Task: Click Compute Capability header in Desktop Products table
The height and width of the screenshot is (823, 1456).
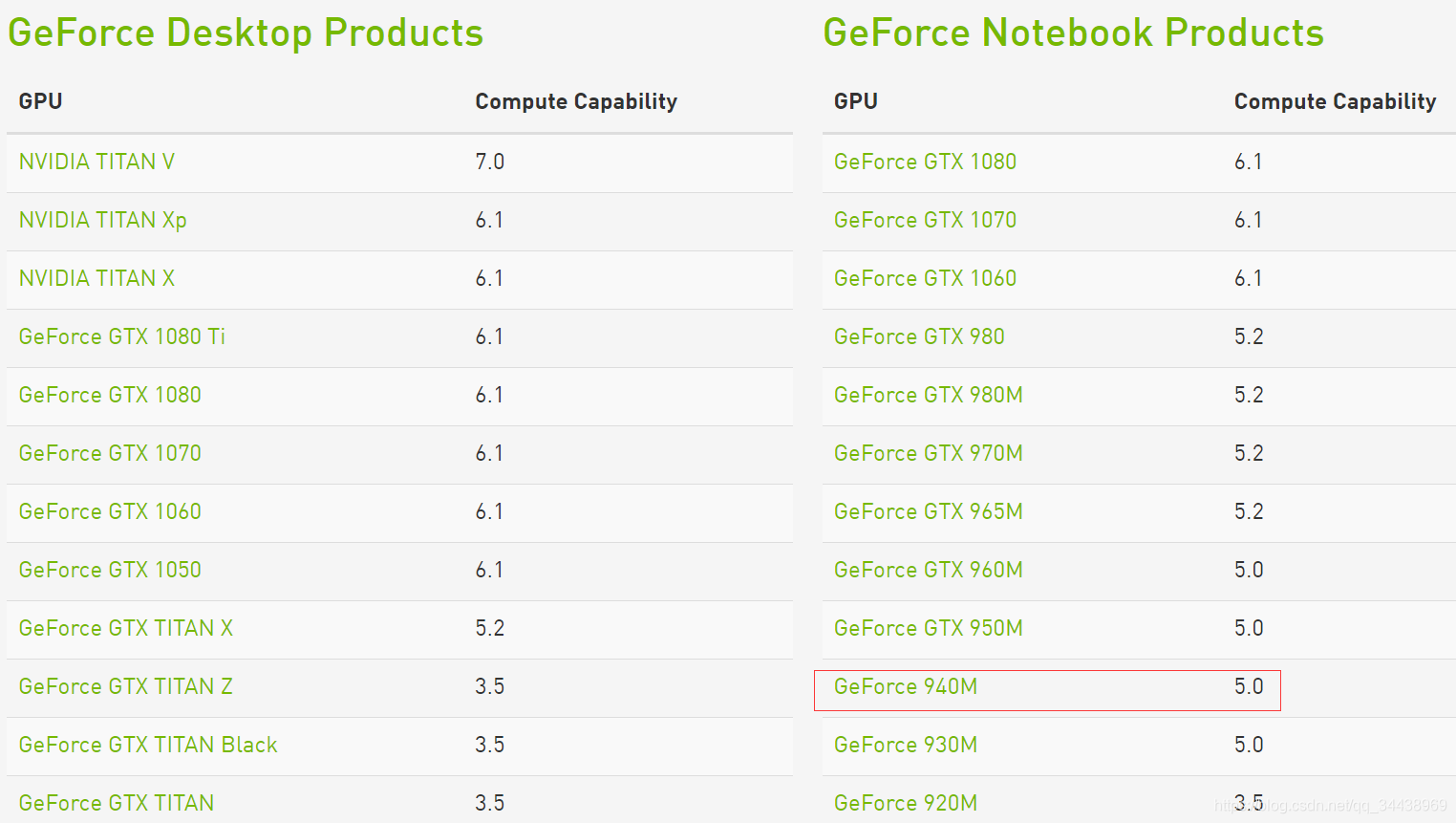Action: (576, 101)
